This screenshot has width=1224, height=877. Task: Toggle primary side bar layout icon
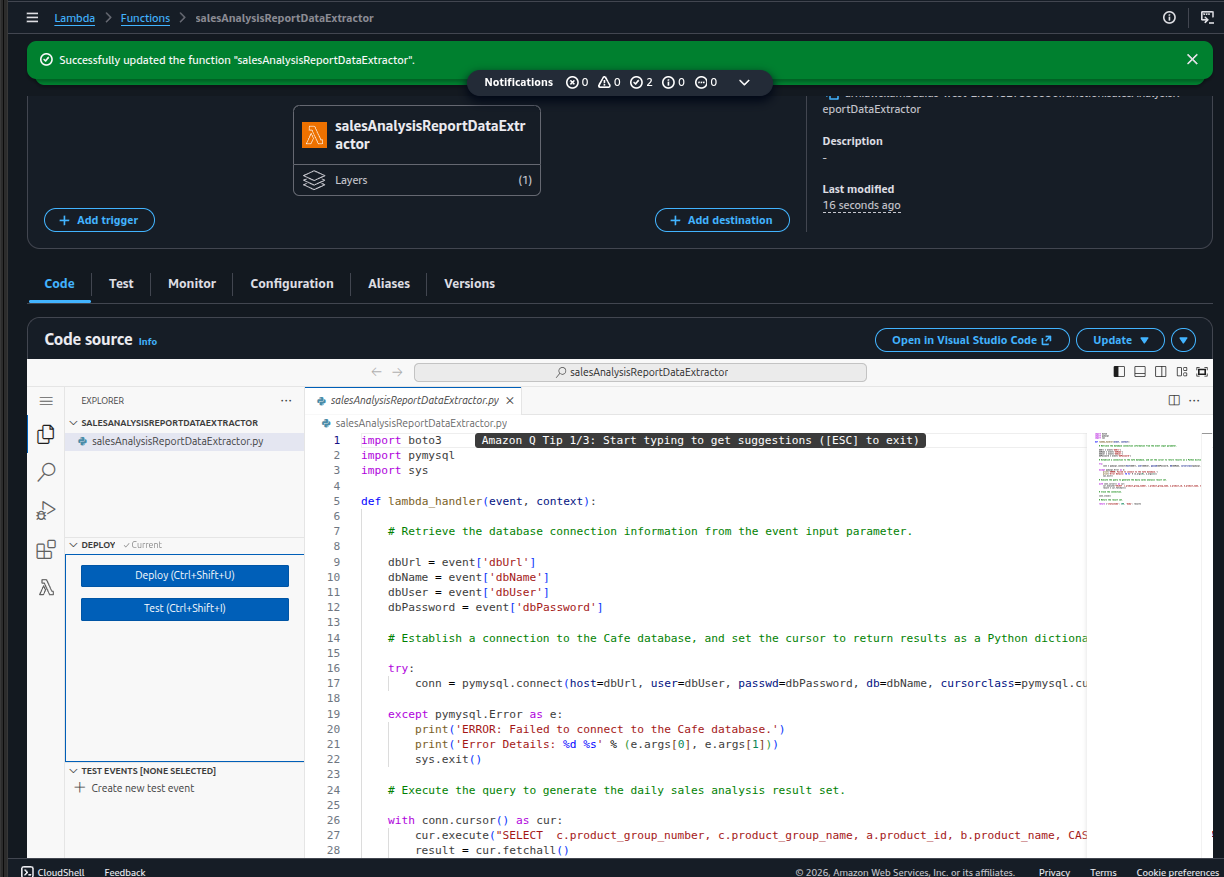point(1119,372)
